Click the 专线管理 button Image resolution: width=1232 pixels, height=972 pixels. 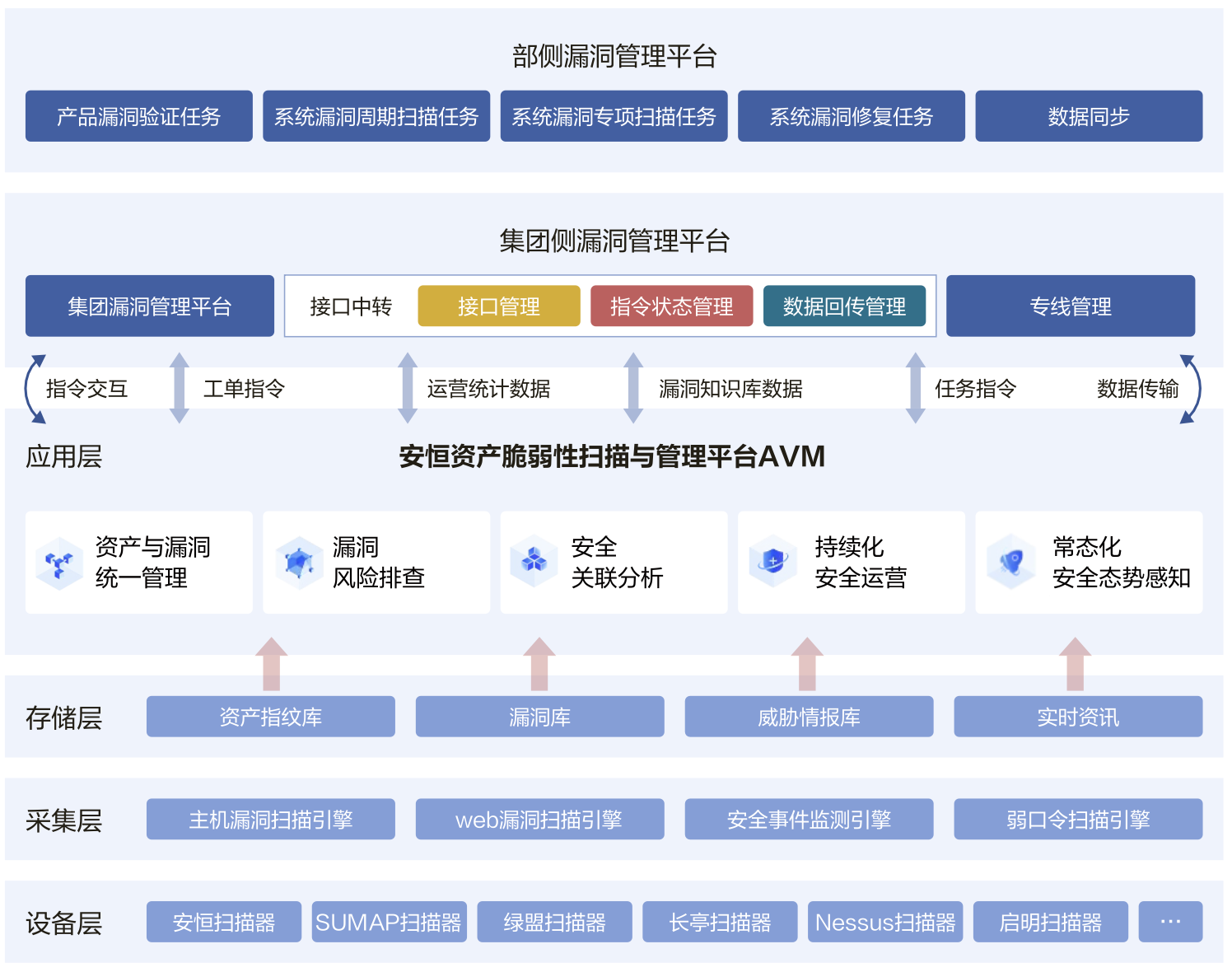click(x=1071, y=306)
